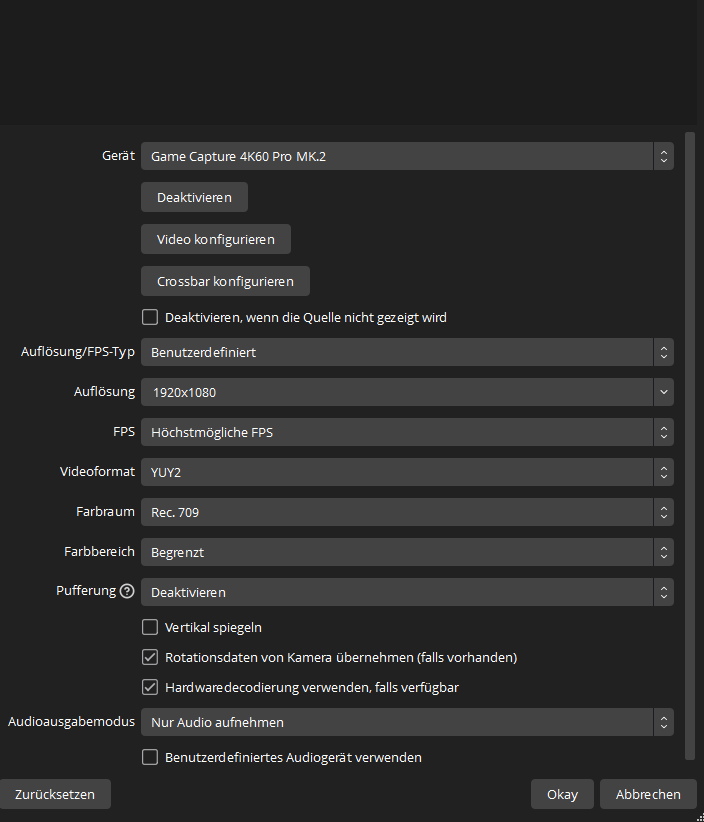
Task: Click the Pufferung help question mark icon
Action: [x=127, y=591]
